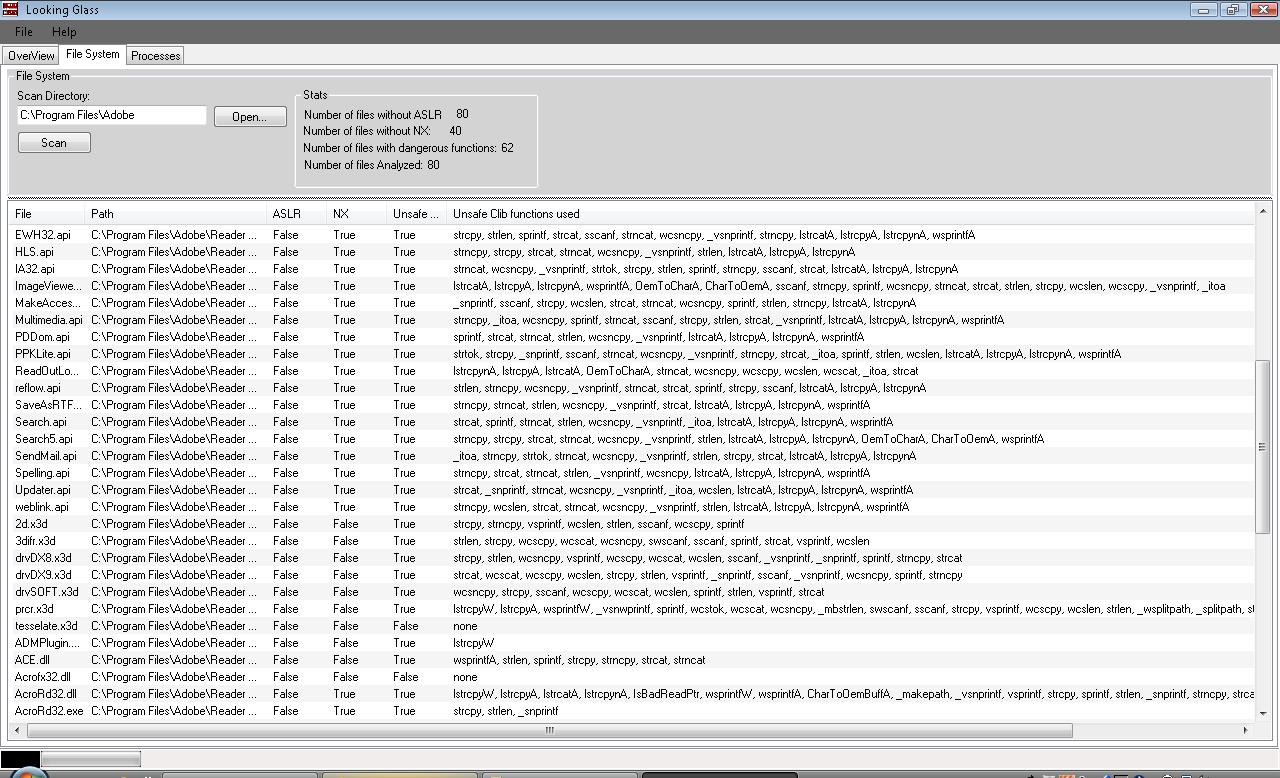Select the 2d.x3d row
This screenshot has width=1280, height=778.
[x=632, y=524]
